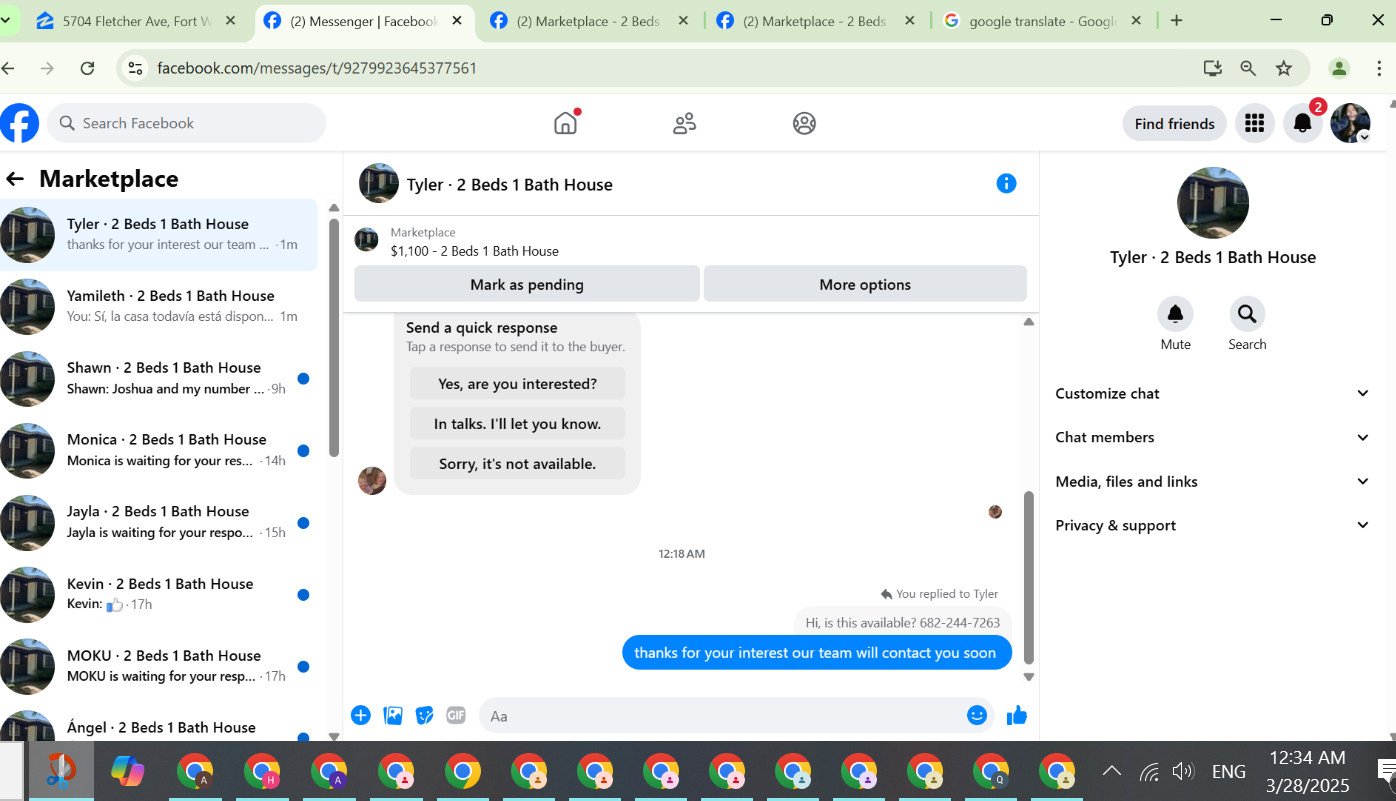This screenshot has width=1396, height=801.
Task: Click the conversation list scrollbar
Action: click(x=334, y=337)
